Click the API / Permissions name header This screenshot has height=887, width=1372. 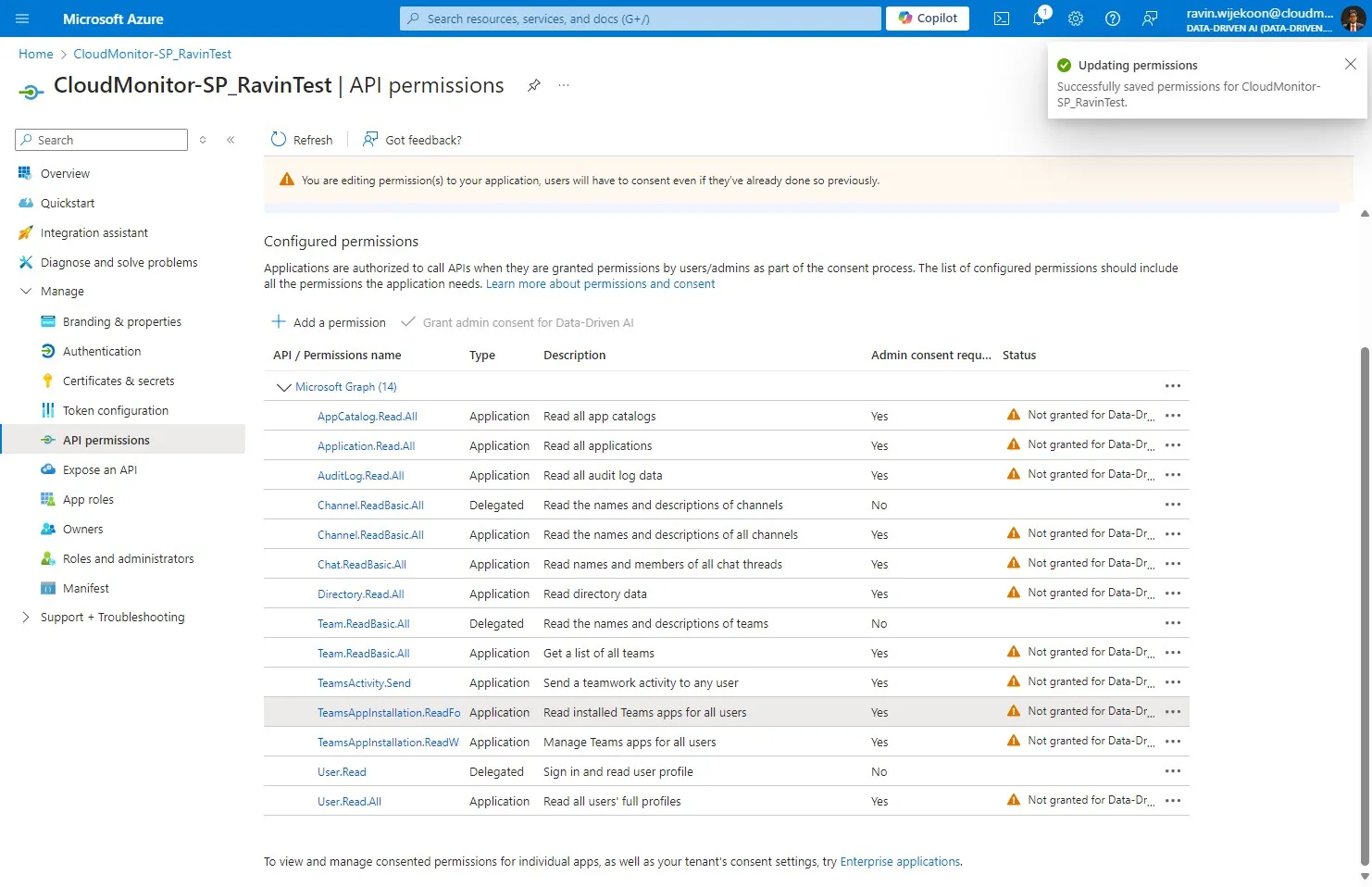337,355
